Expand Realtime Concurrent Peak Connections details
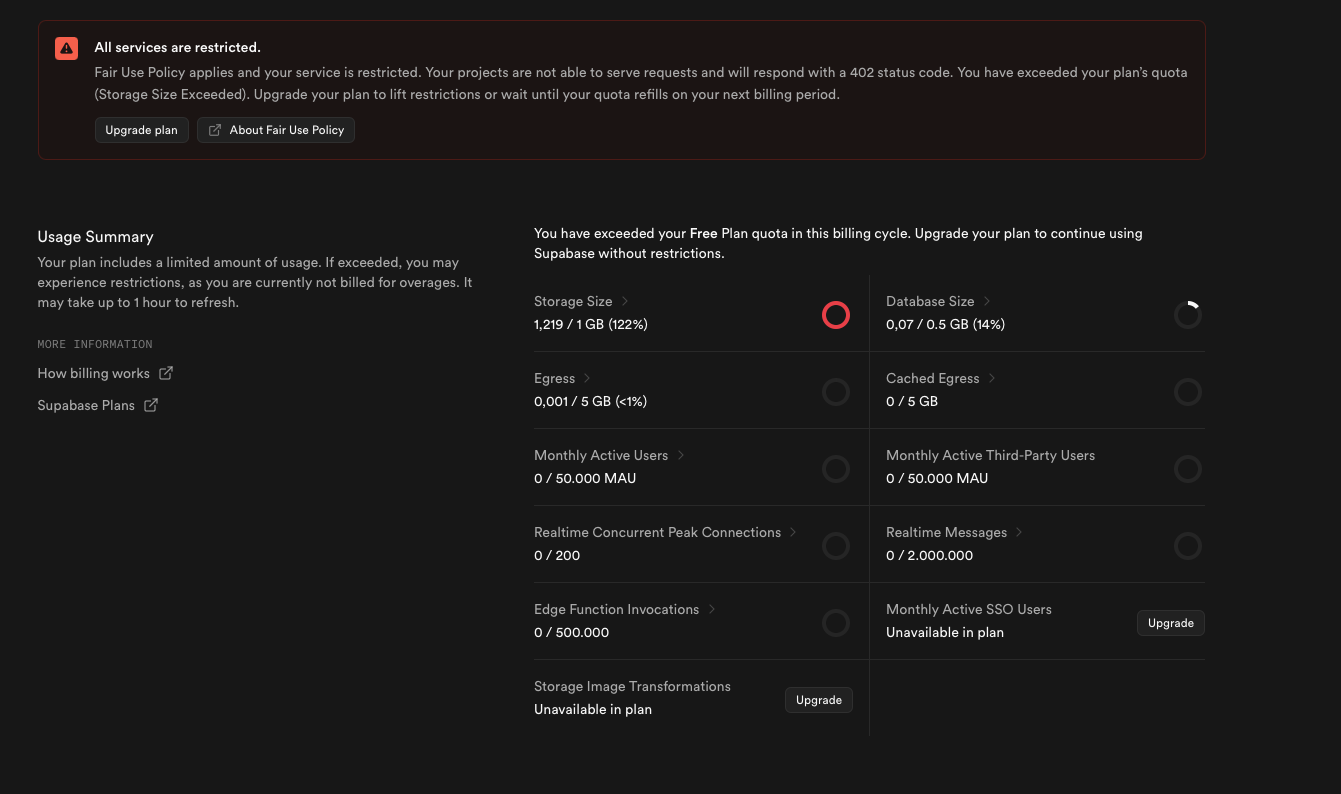Screen dimensions: 1341x794 point(792,532)
